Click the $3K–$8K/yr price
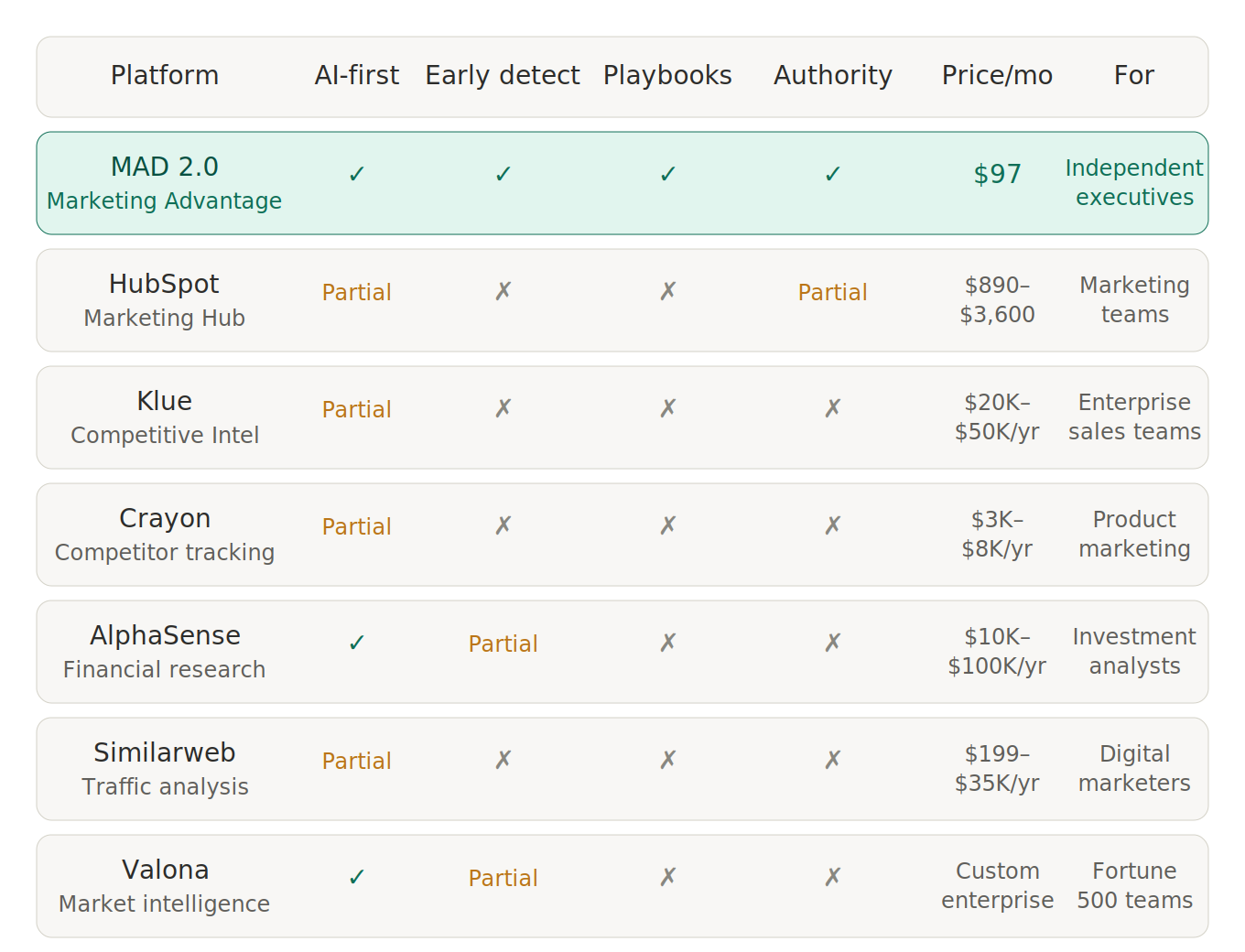1245x952 pixels. (x=997, y=534)
